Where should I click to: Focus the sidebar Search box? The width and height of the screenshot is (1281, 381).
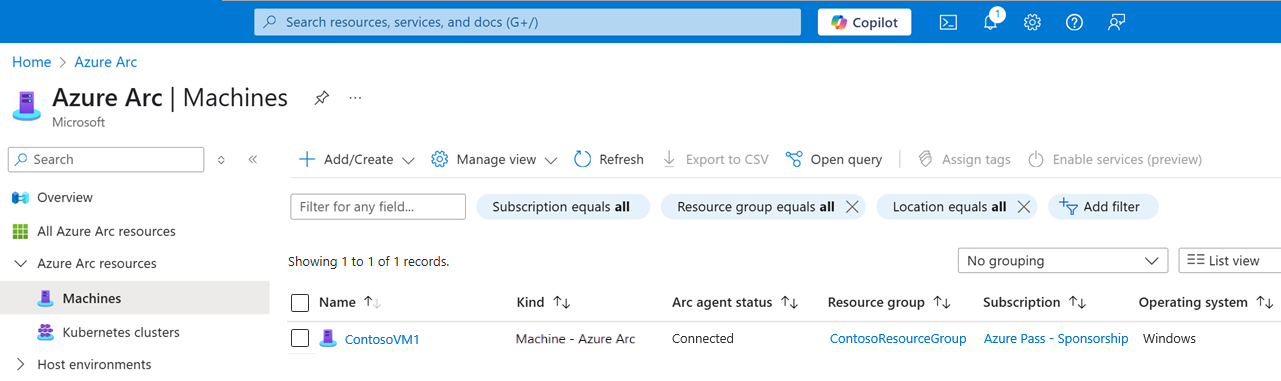coord(105,159)
